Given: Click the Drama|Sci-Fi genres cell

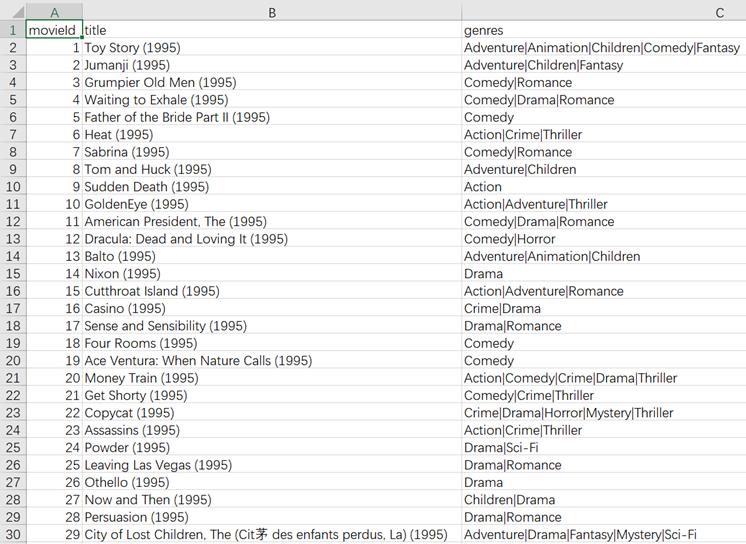Looking at the screenshot, I should coord(604,447).
